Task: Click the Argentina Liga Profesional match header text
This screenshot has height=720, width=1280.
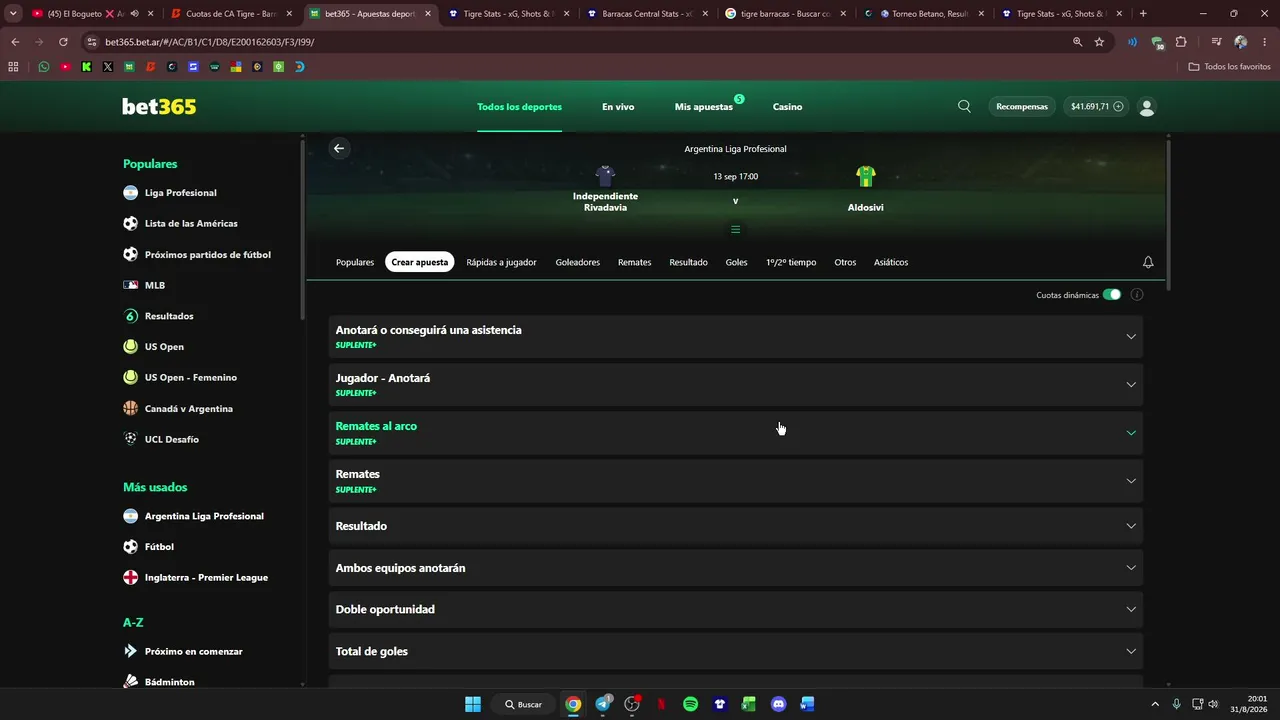Action: pyautogui.click(x=735, y=149)
